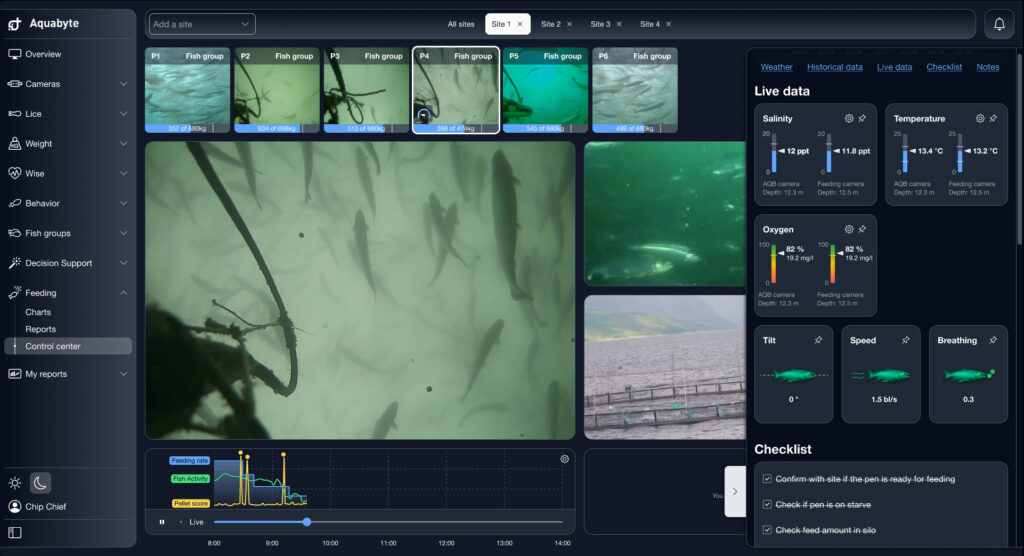Open the Weather link
1024x556 pixels.
[x=776, y=67]
